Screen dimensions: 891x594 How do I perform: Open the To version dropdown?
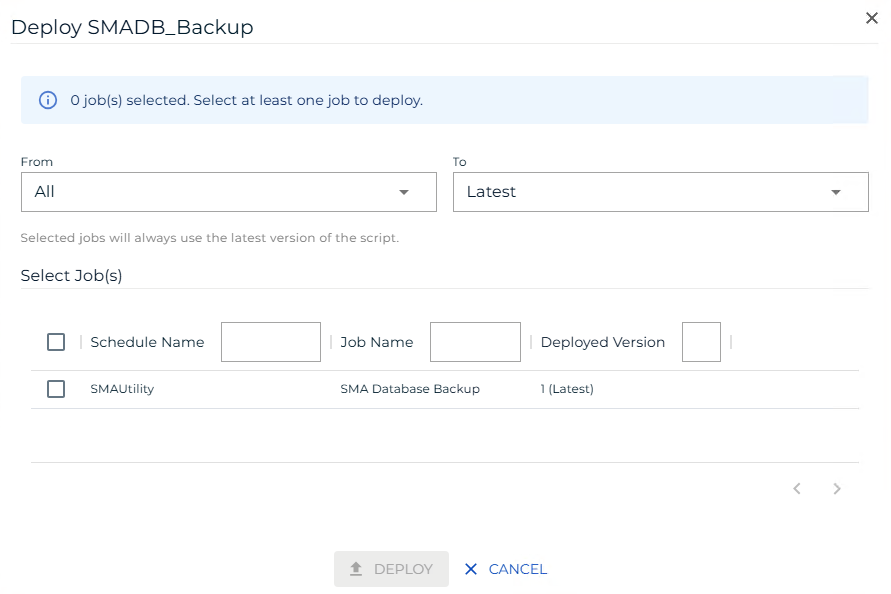660,192
